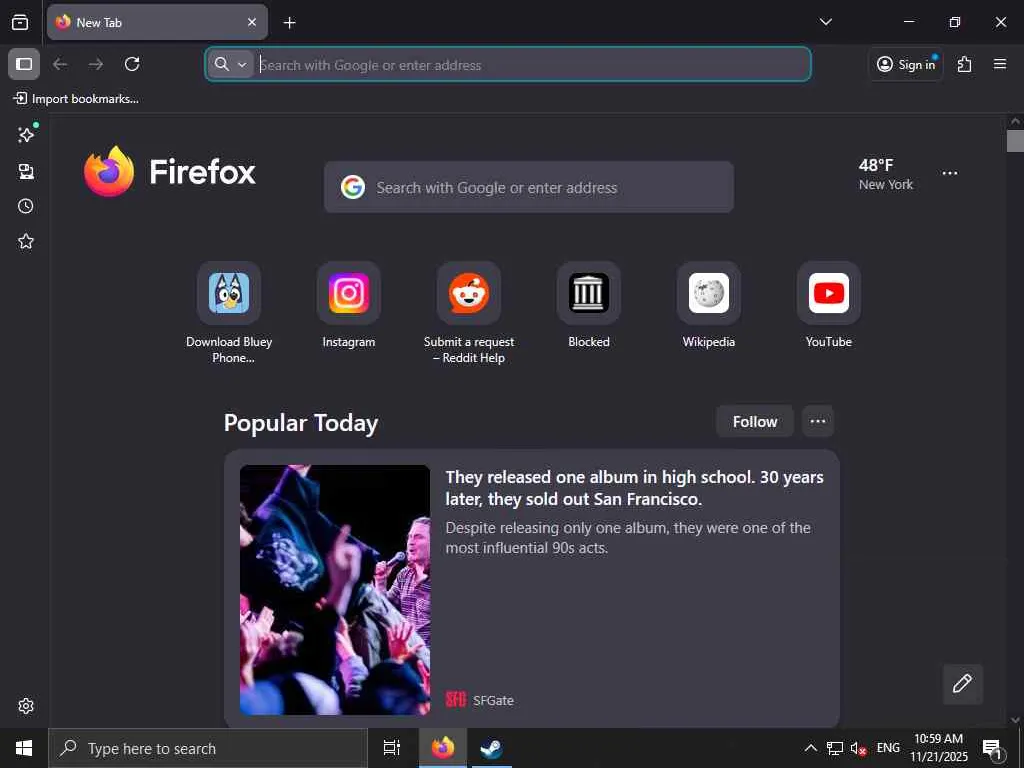
Task: Open a new tab with plus button
Action: tap(289, 23)
